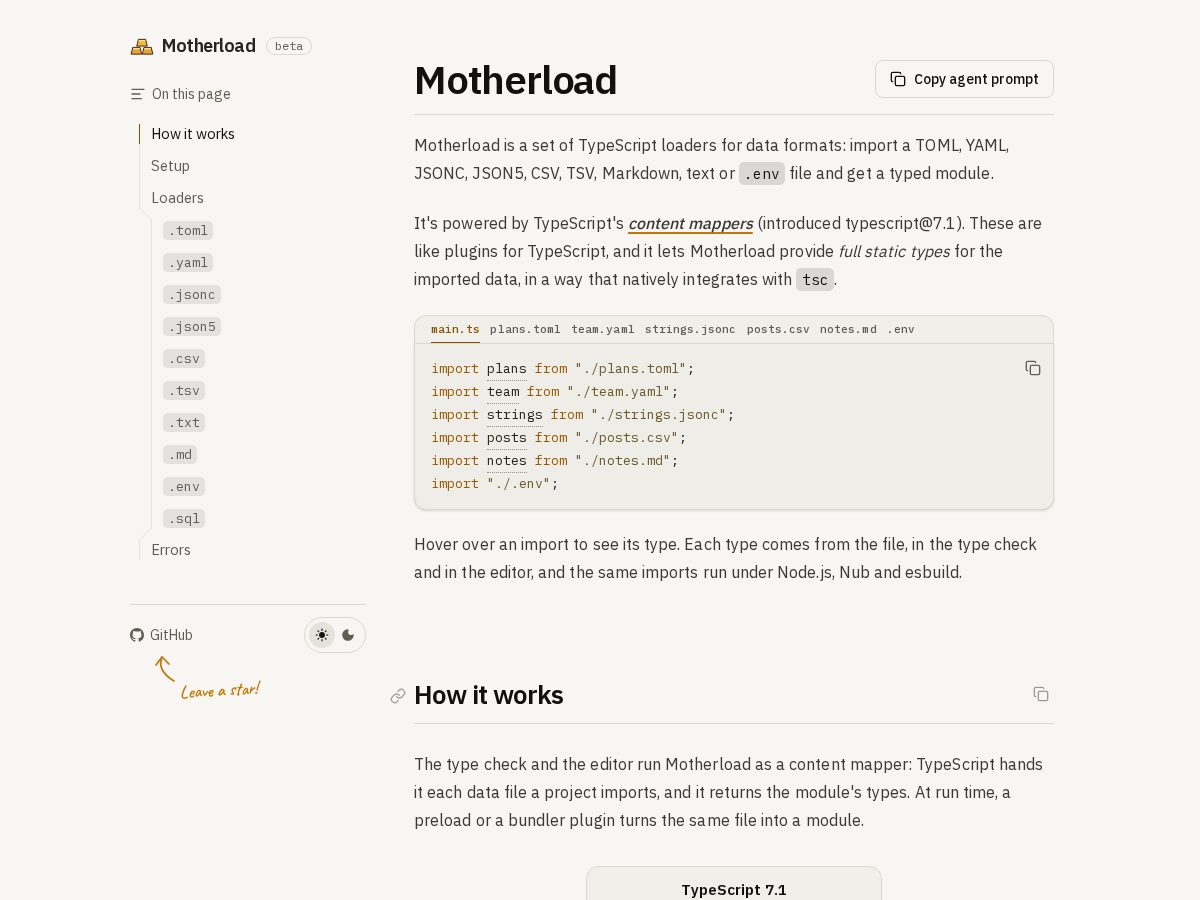The height and width of the screenshot is (900, 1200).
Task: Click the Copy agent prompt button
Action: [964, 79]
